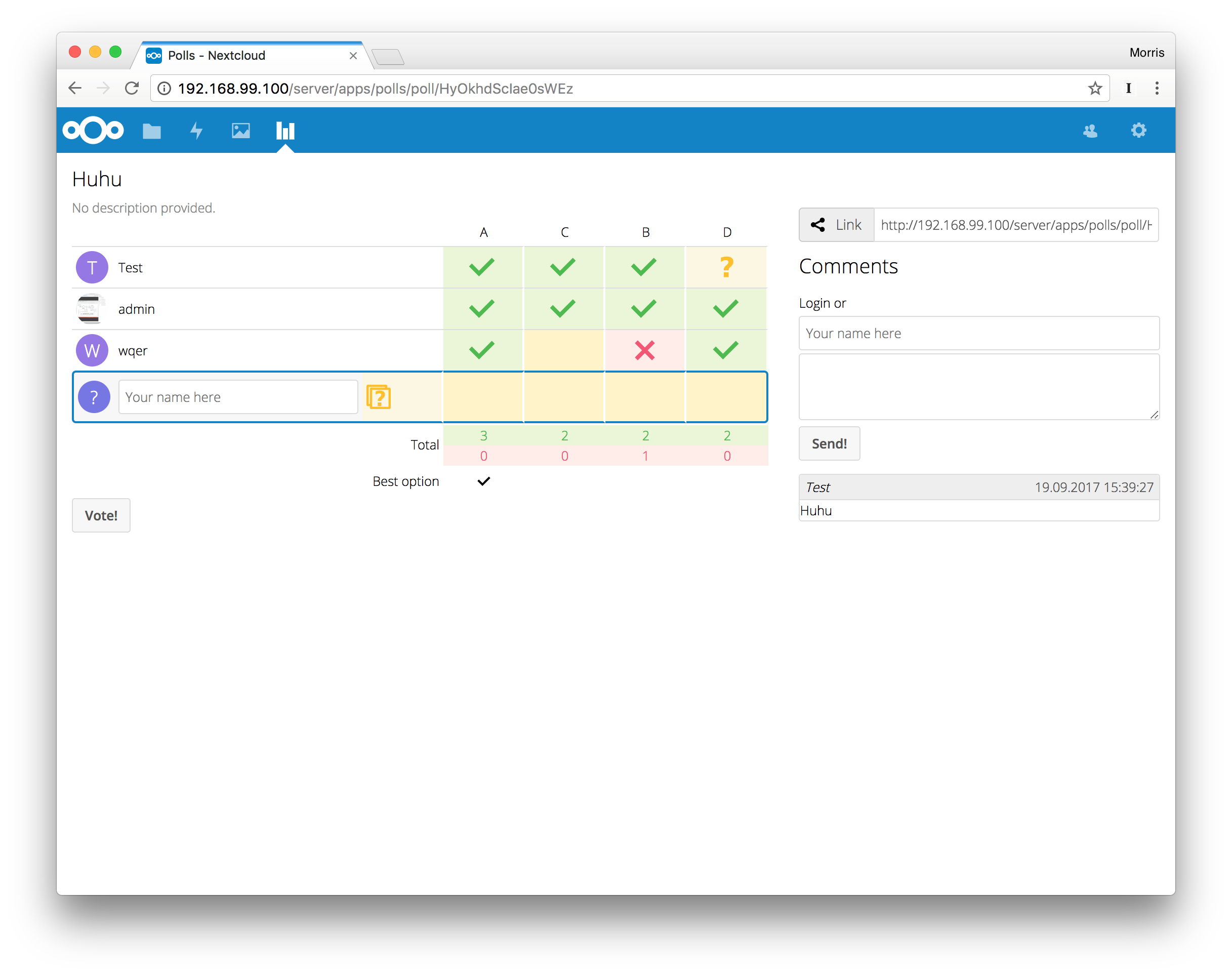
Task: Toggle the new vote cell for option A
Action: click(483, 397)
